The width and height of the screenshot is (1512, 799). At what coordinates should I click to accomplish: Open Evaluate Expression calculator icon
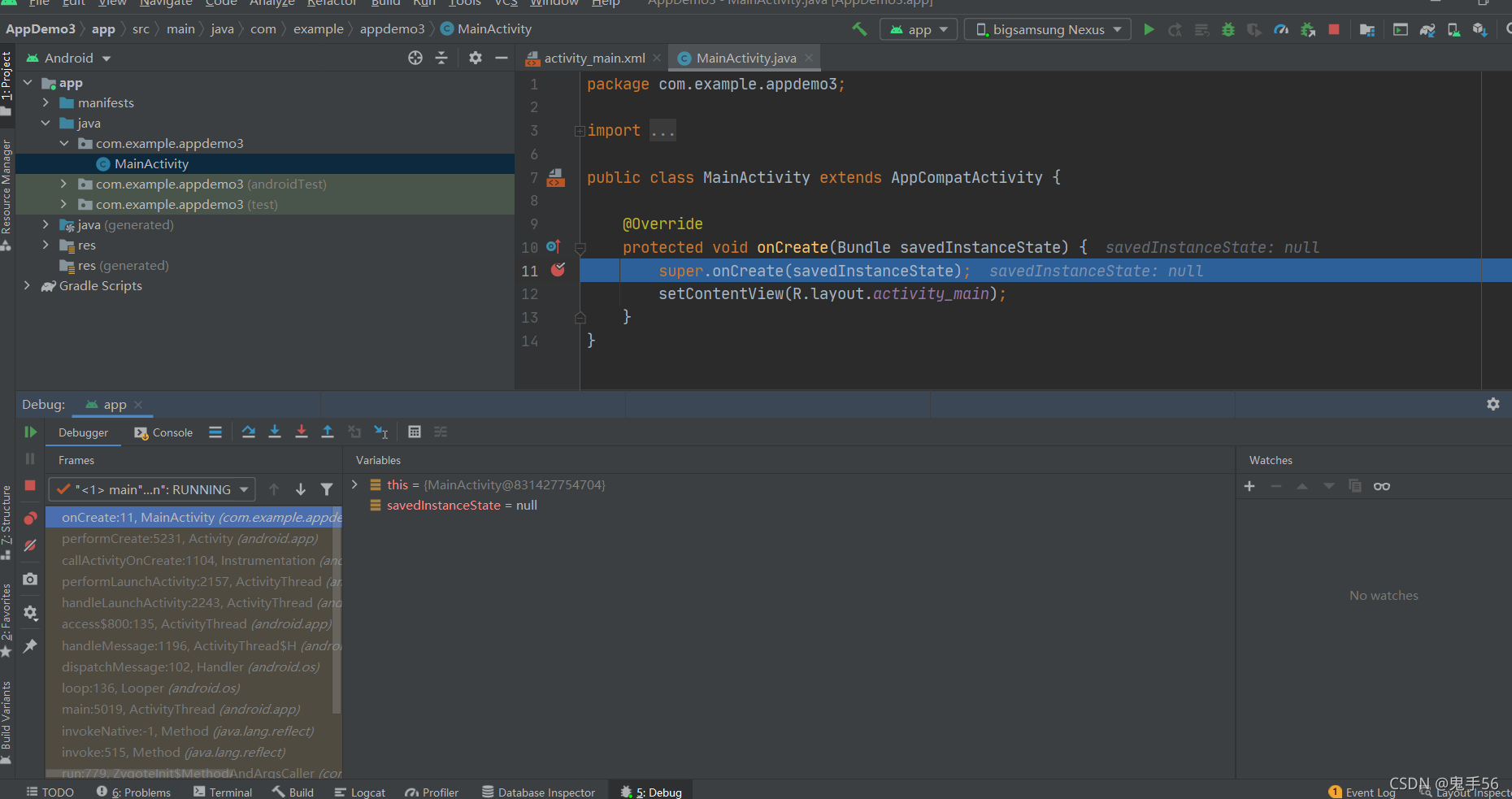point(415,432)
